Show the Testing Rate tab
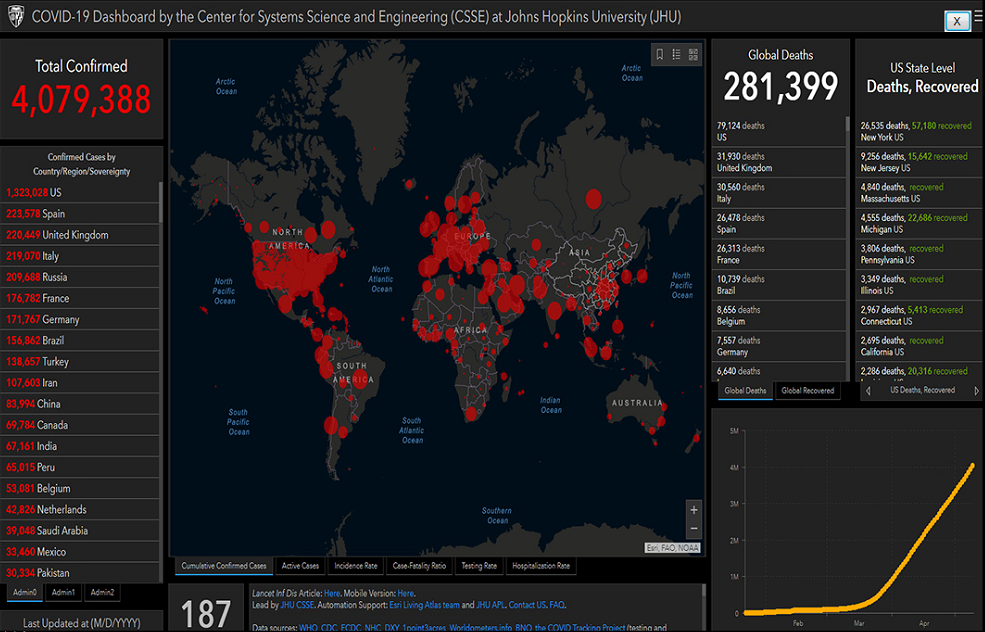 [x=479, y=566]
